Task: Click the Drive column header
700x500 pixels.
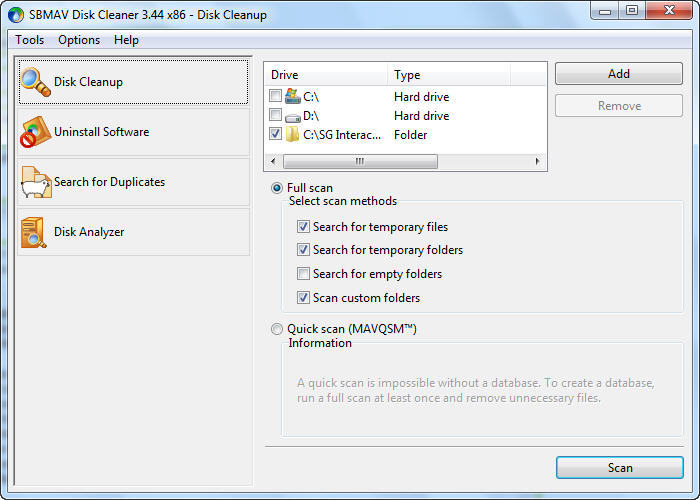Action: [x=326, y=75]
